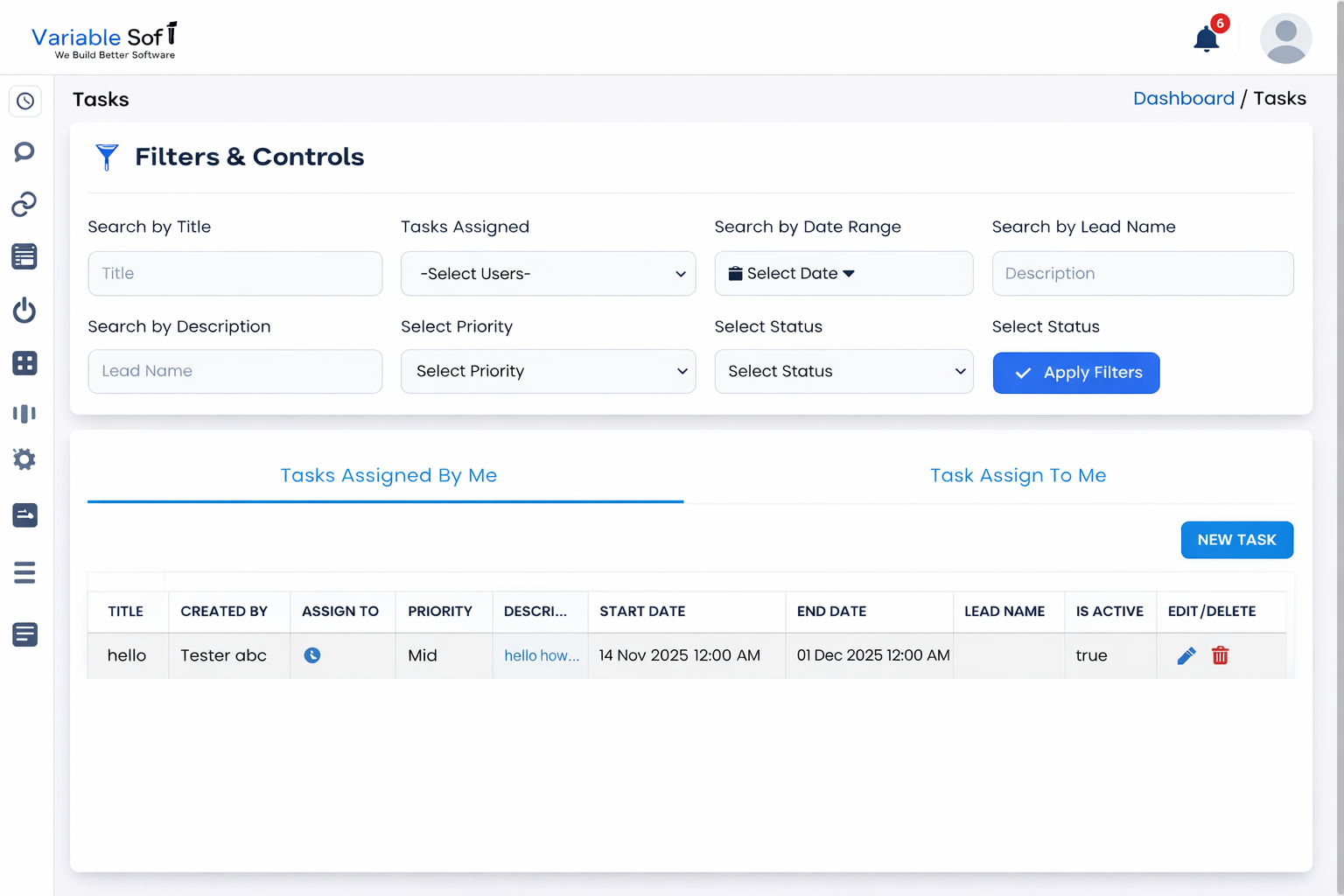Click the power icon in sidebar

click(24, 311)
